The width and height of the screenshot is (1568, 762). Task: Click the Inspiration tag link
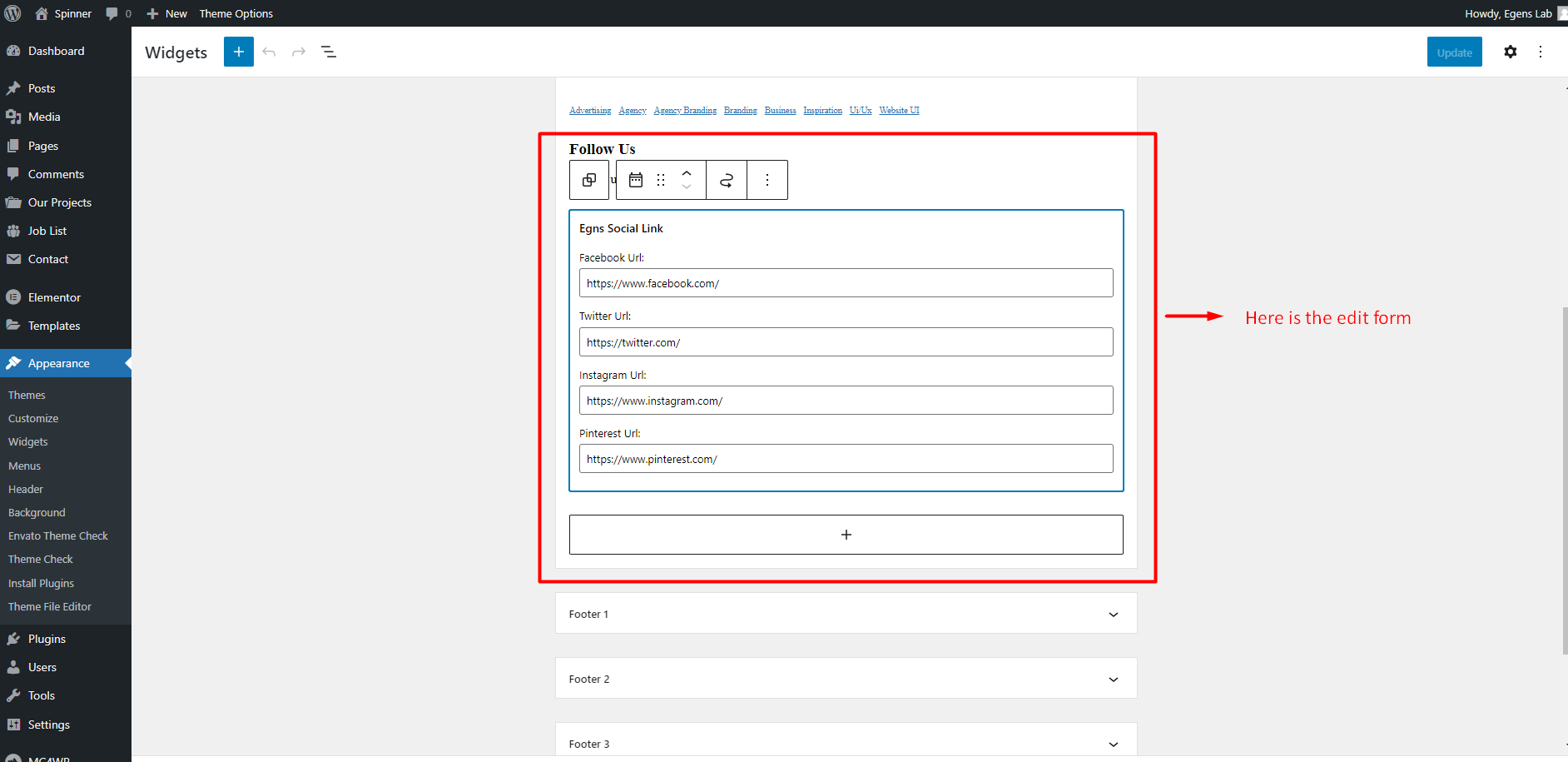click(x=823, y=110)
